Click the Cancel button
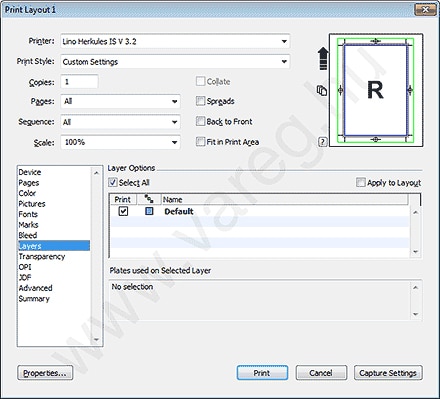The image size is (440, 399). (x=321, y=373)
